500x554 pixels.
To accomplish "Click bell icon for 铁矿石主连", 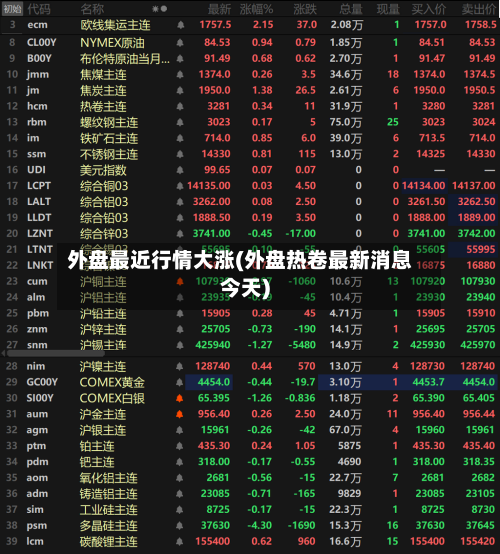I will (x=180, y=138).
